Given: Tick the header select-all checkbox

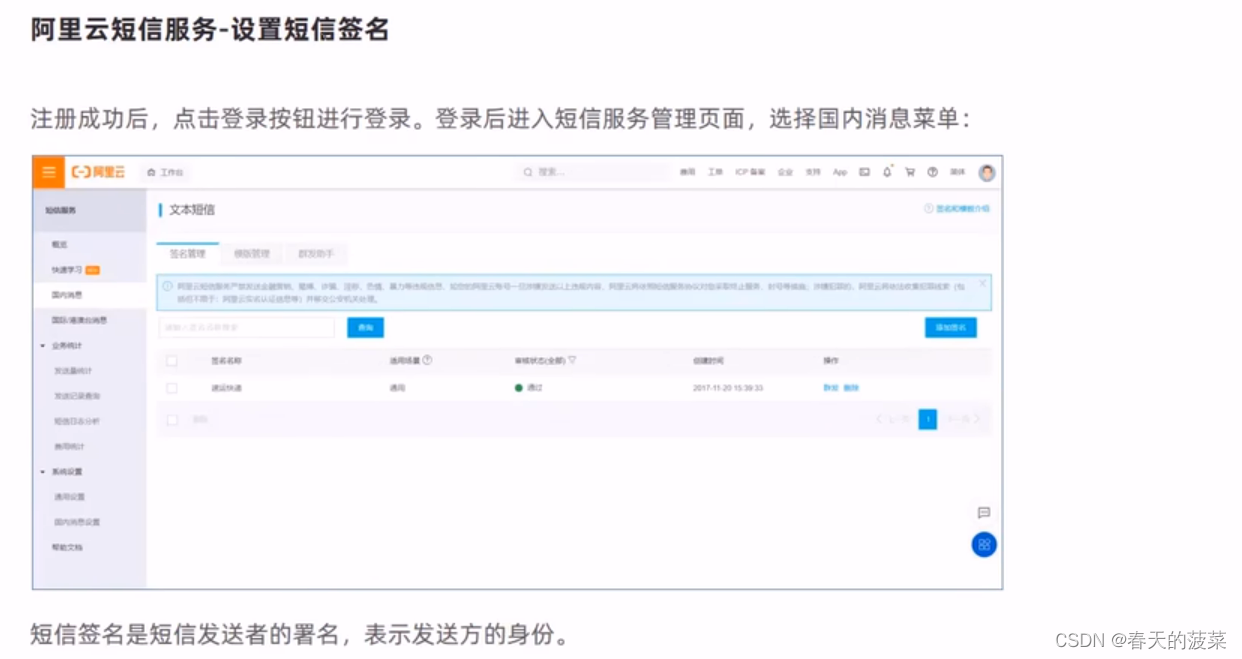Looking at the screenshot, I should (172, 360).
